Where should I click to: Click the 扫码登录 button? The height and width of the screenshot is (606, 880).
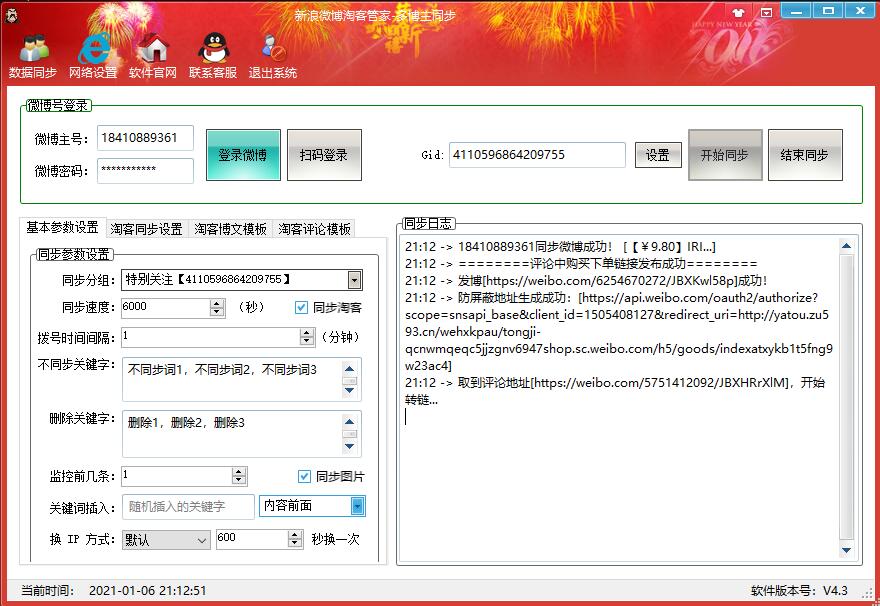click(324, 155)
